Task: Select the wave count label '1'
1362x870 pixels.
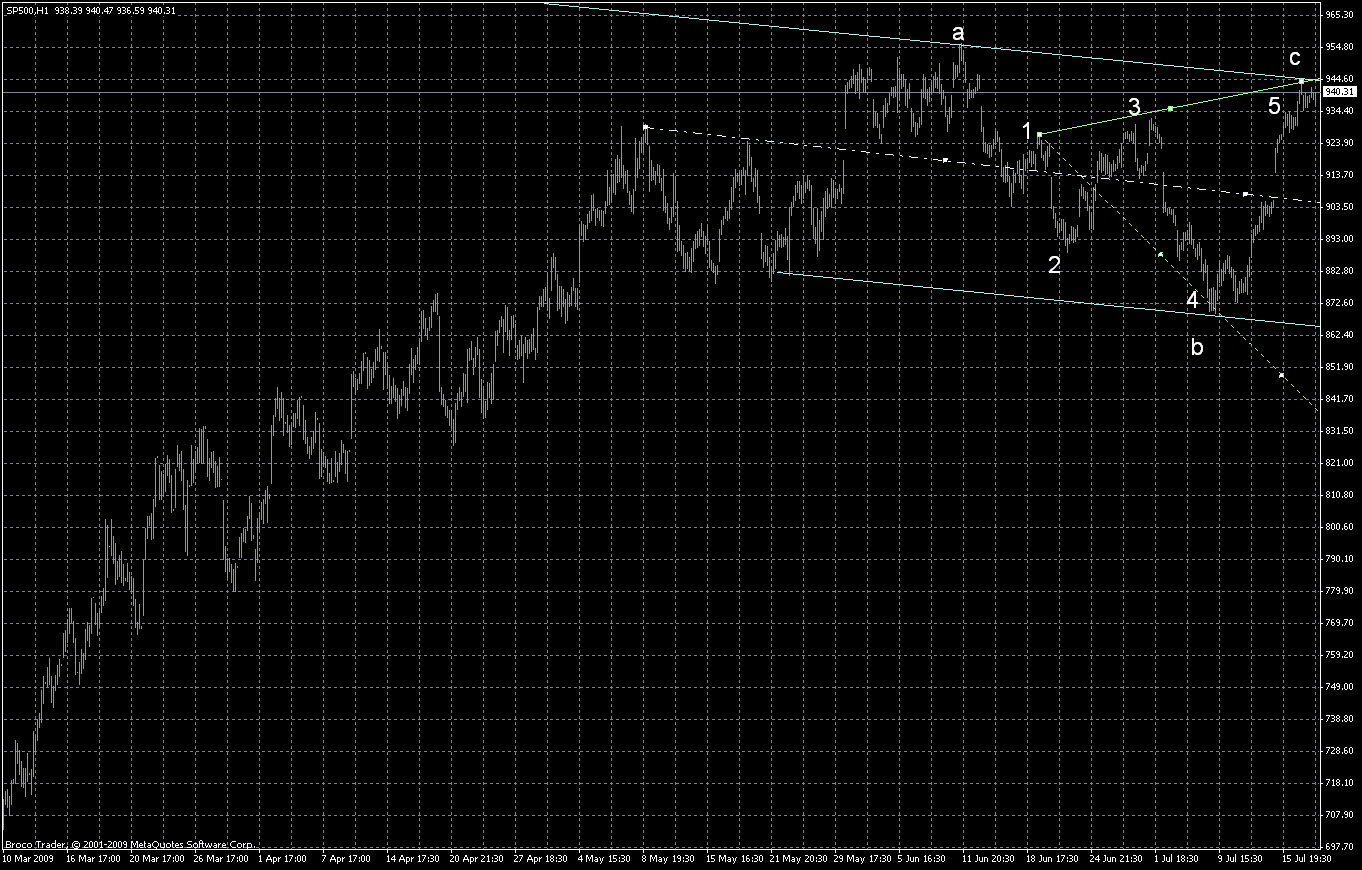Action: point(1027,130)
